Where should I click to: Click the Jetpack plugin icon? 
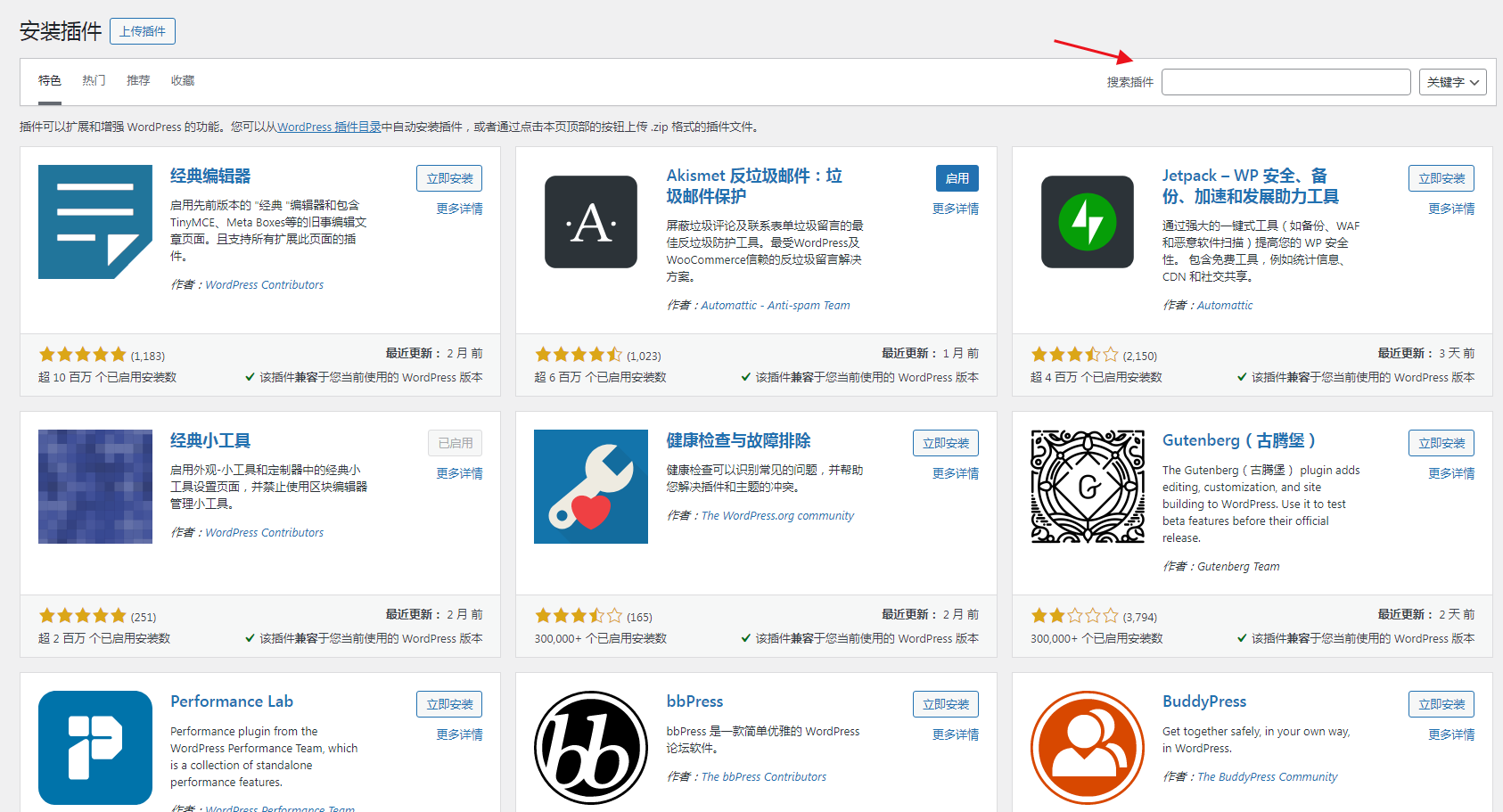1088,222
